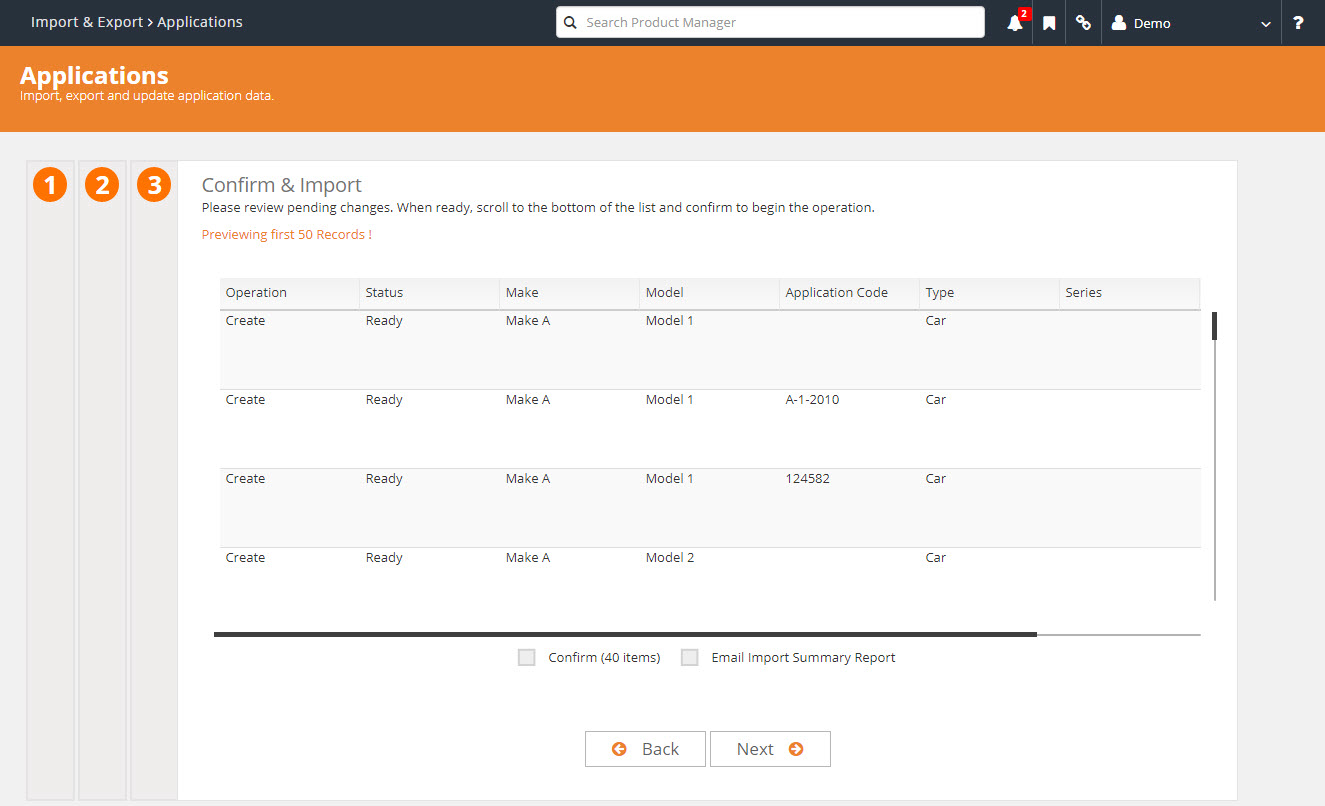Go to wizard step 2
1325x806 pixels.
(102, 185)
